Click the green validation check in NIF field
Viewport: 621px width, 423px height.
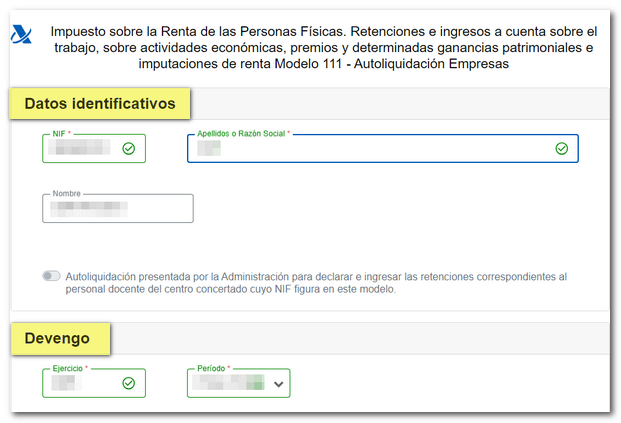(x=128, y=149)
